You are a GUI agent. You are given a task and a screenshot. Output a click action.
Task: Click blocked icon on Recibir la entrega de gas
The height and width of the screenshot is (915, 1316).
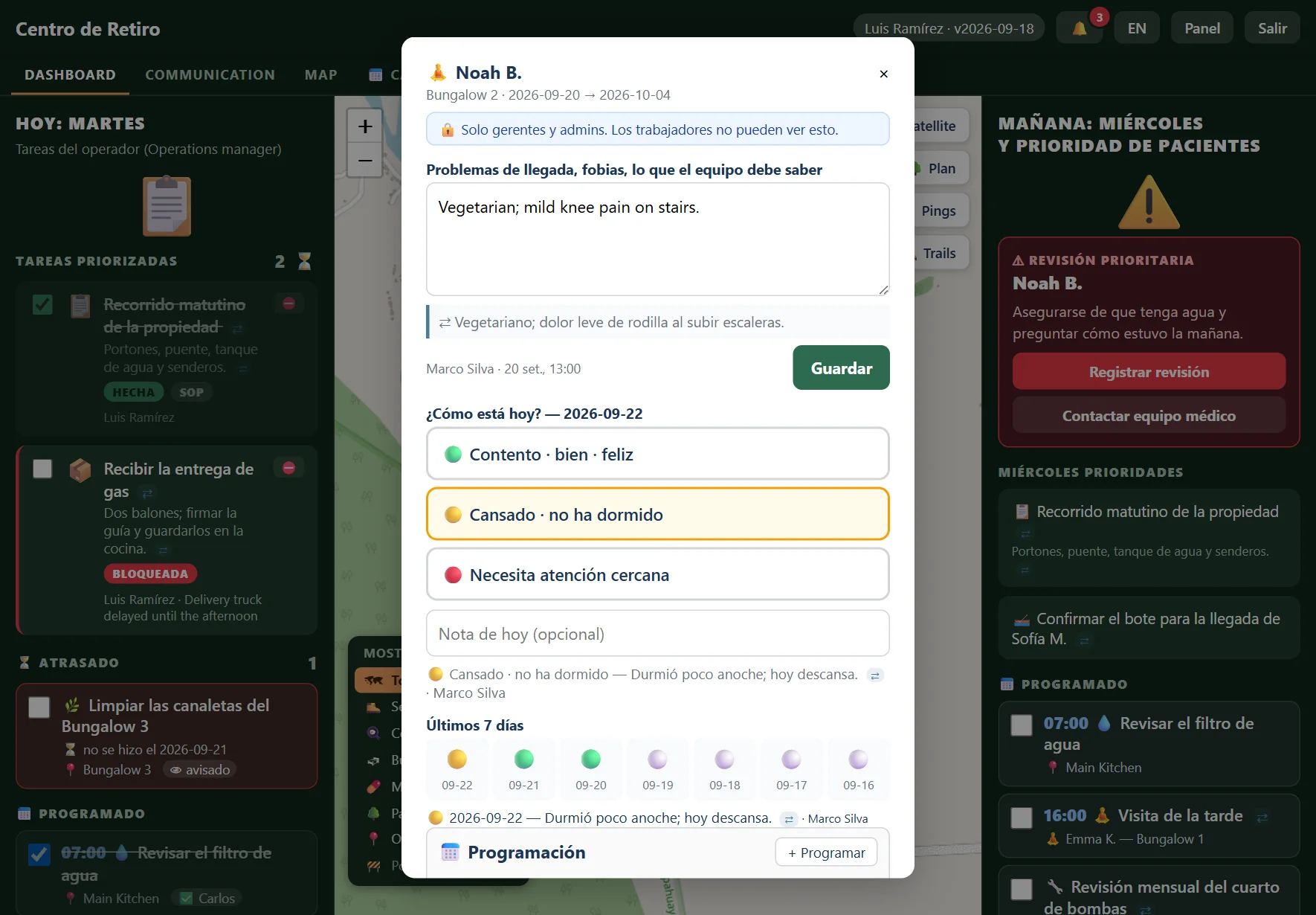[288, 468]
